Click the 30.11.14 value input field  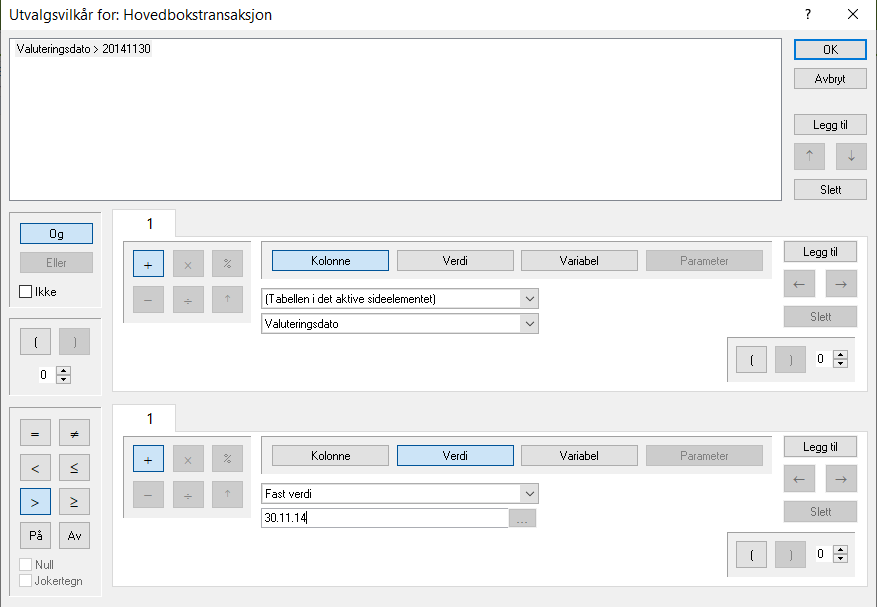(x=384, y=518)
